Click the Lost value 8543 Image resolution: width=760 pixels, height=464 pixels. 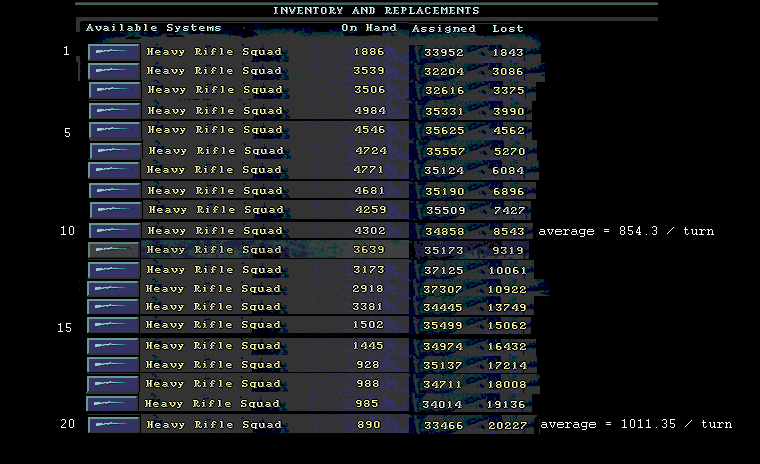click(x=508, y=232)
